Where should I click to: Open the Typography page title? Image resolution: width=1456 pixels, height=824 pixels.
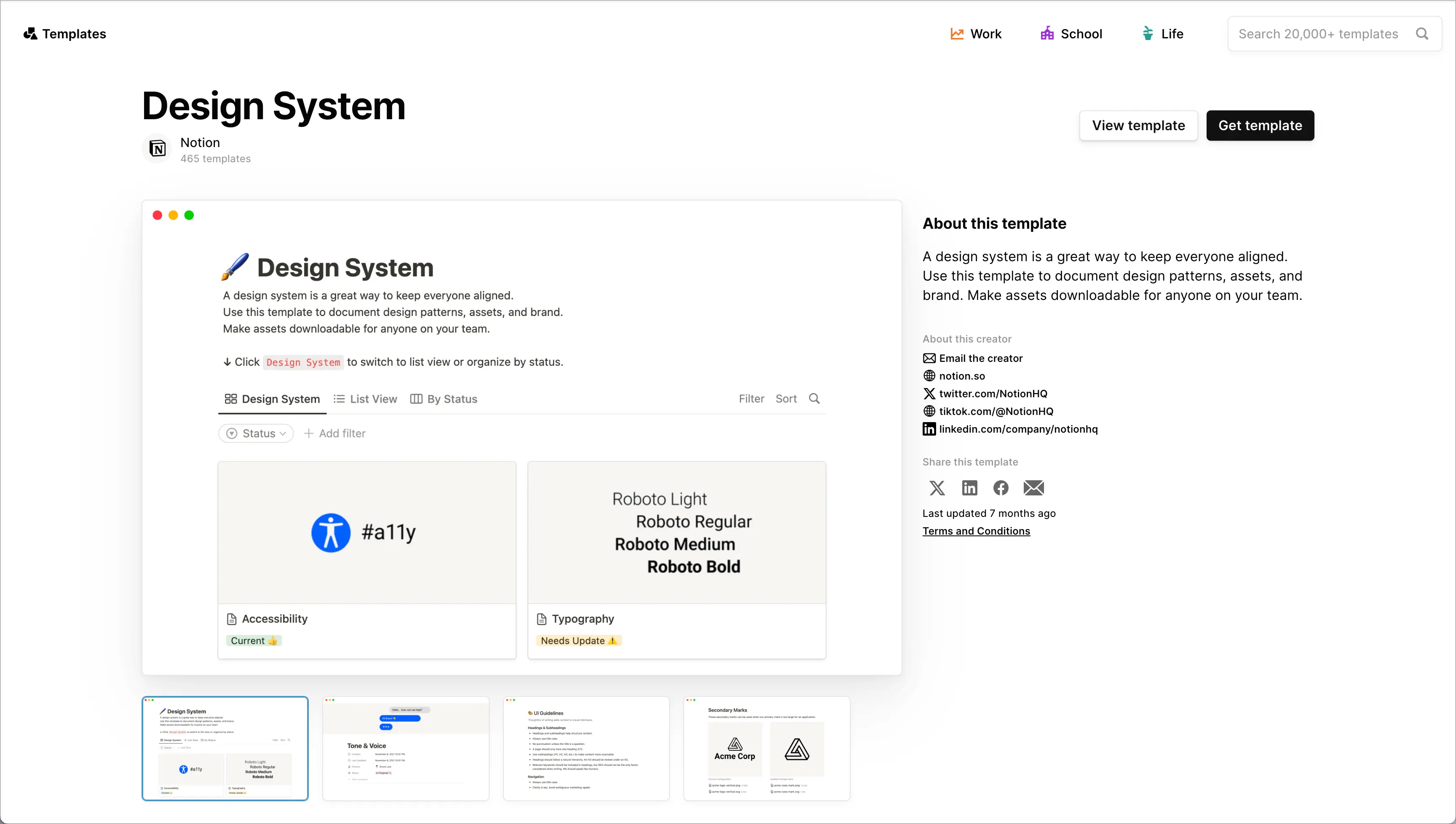[583, 619]
